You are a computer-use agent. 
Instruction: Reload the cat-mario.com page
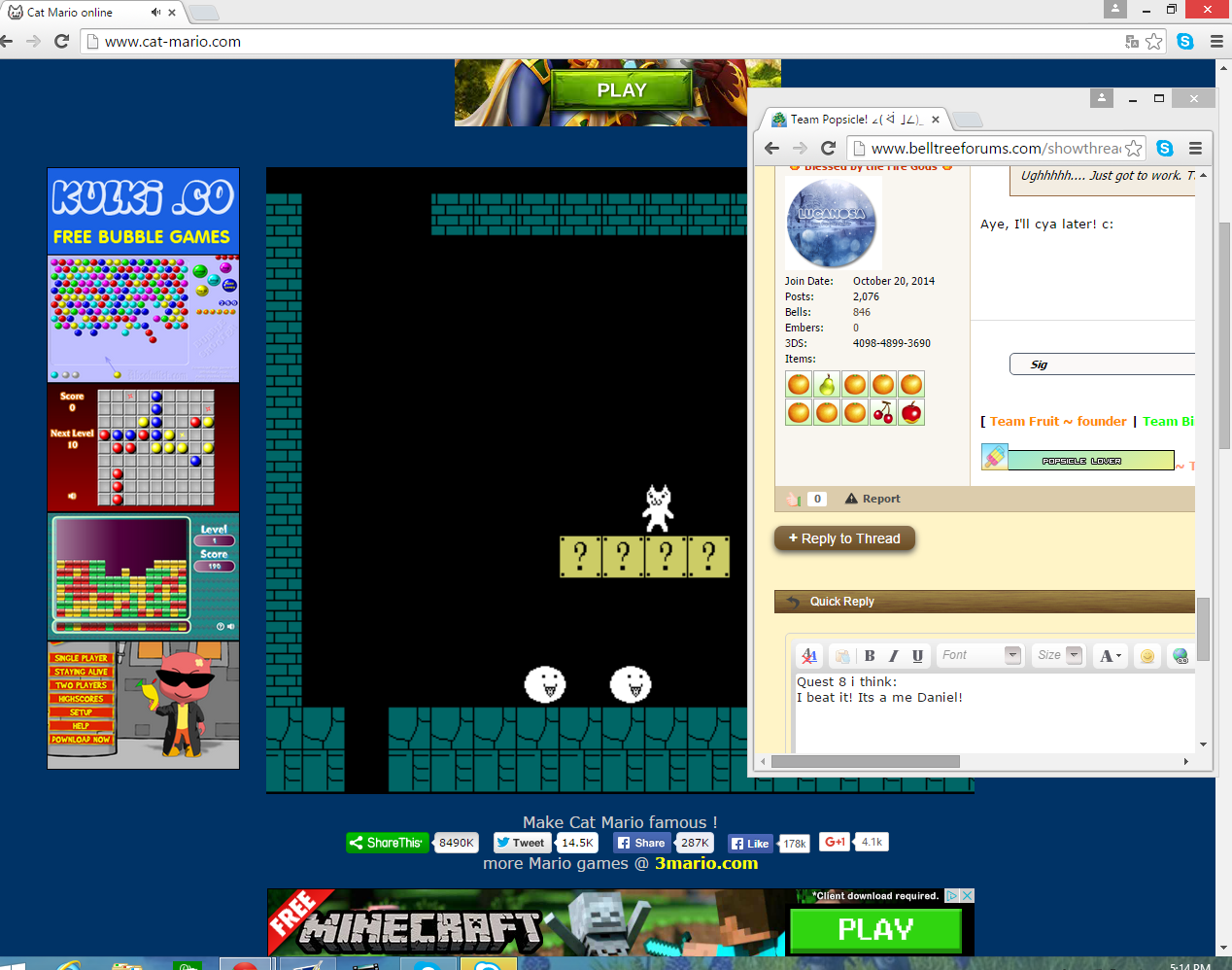(61, 41)
